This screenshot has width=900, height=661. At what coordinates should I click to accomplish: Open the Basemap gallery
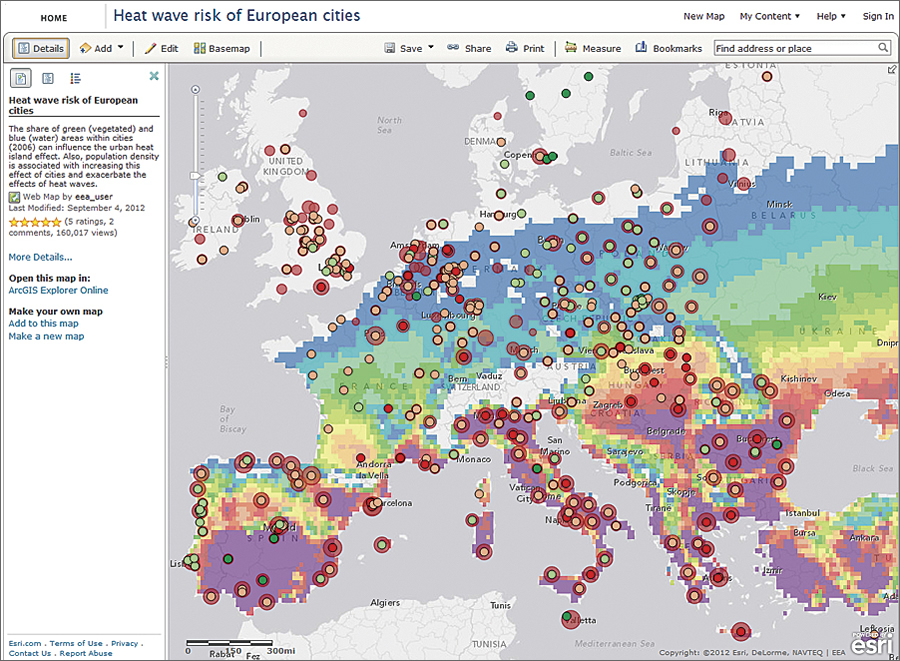click(222, 49)
